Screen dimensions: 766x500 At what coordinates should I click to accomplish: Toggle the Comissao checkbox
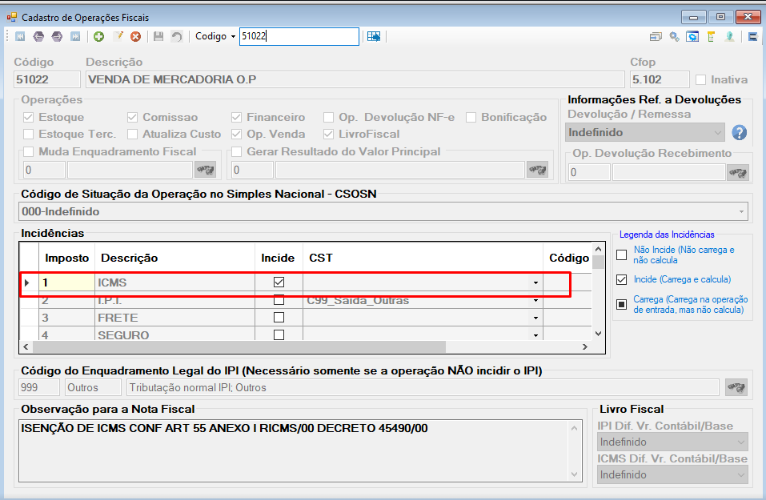pyautogui.click(x=132, y=117)
